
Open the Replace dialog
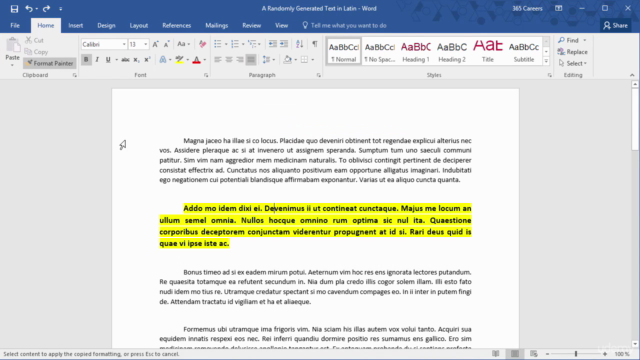click(x=573, y=52)
